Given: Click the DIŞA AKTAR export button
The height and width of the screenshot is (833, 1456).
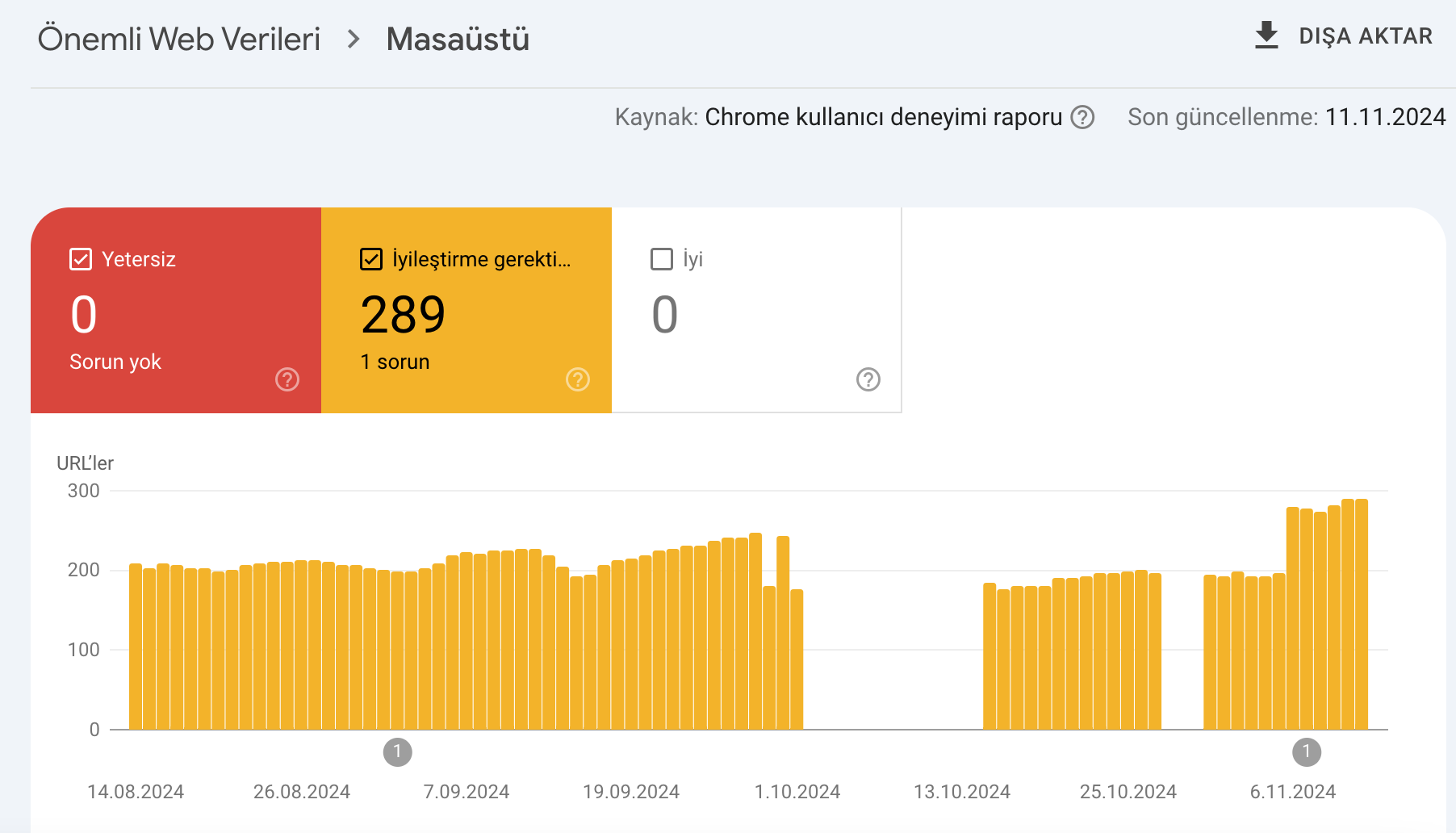Looking at the screenshot, I should tap(1344, 36).
